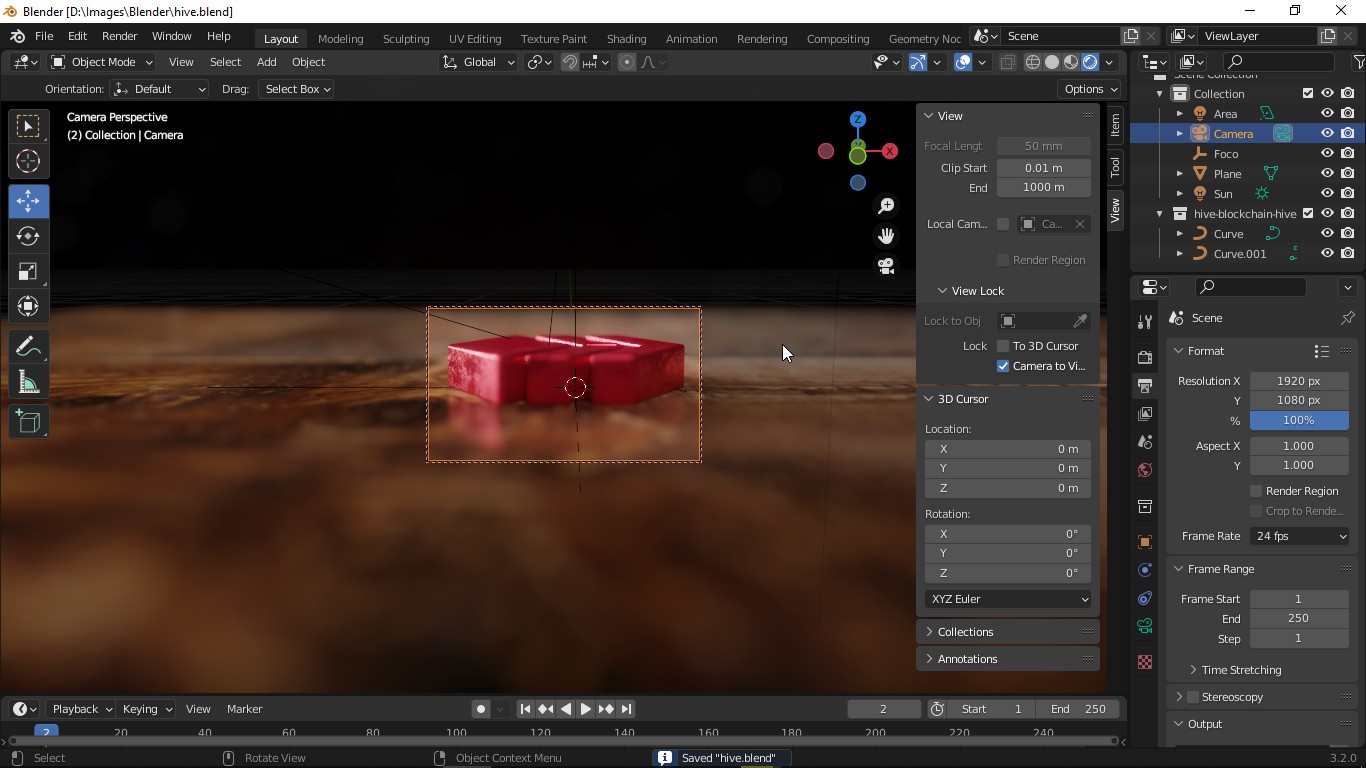Hide the Sun object in viewport
Screen dimensions: 1366x768
[x=1327, y=193]
